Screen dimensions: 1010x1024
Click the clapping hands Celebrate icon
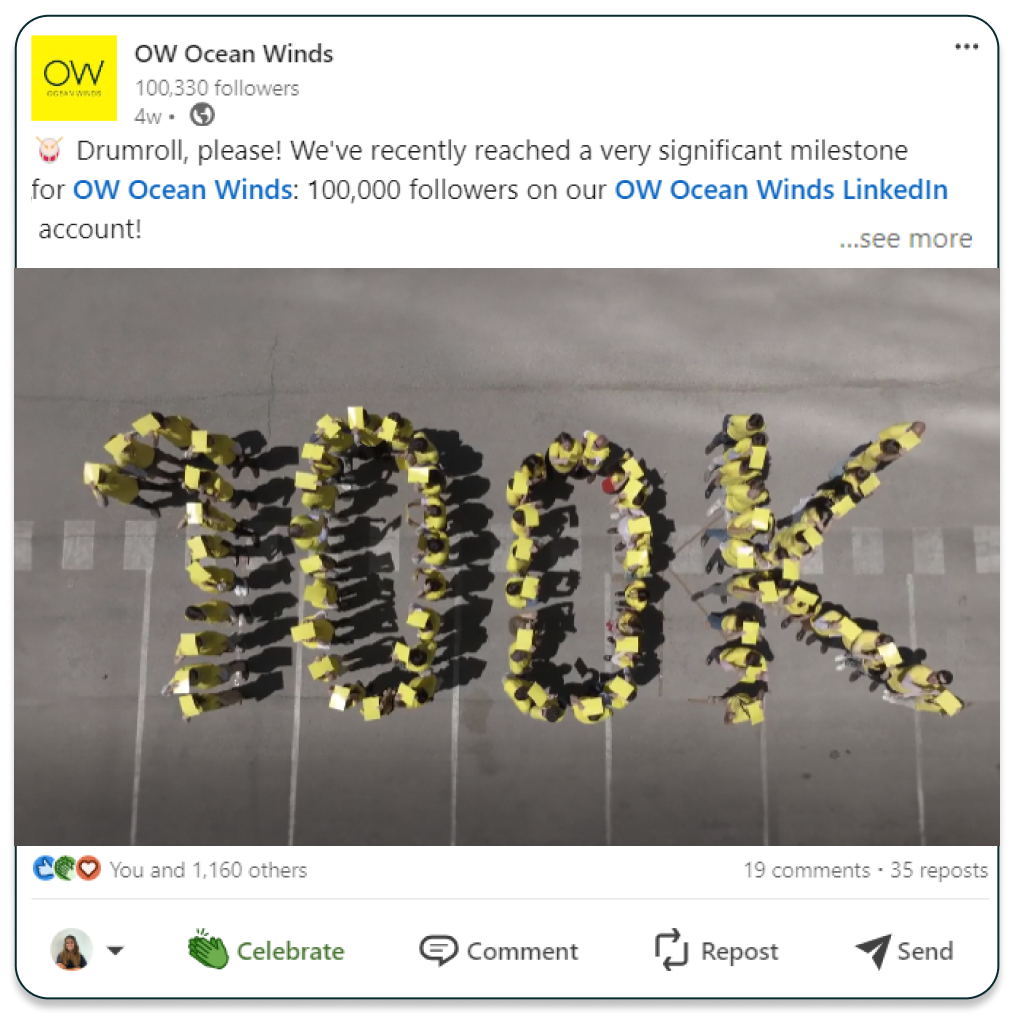(208, 949)
